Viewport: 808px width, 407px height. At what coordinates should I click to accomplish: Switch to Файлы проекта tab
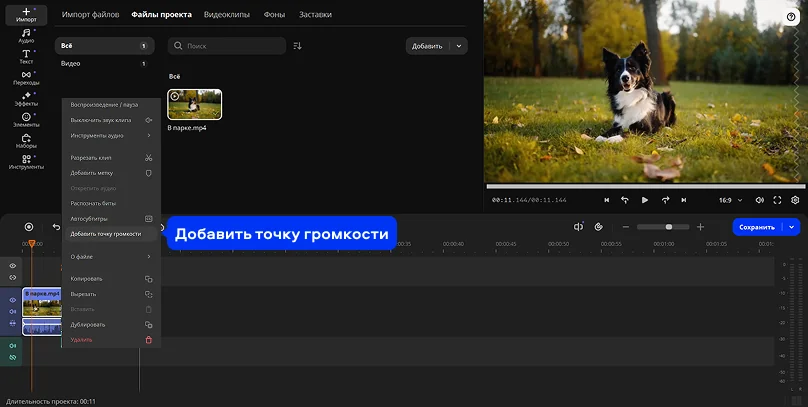click(161, 14)
